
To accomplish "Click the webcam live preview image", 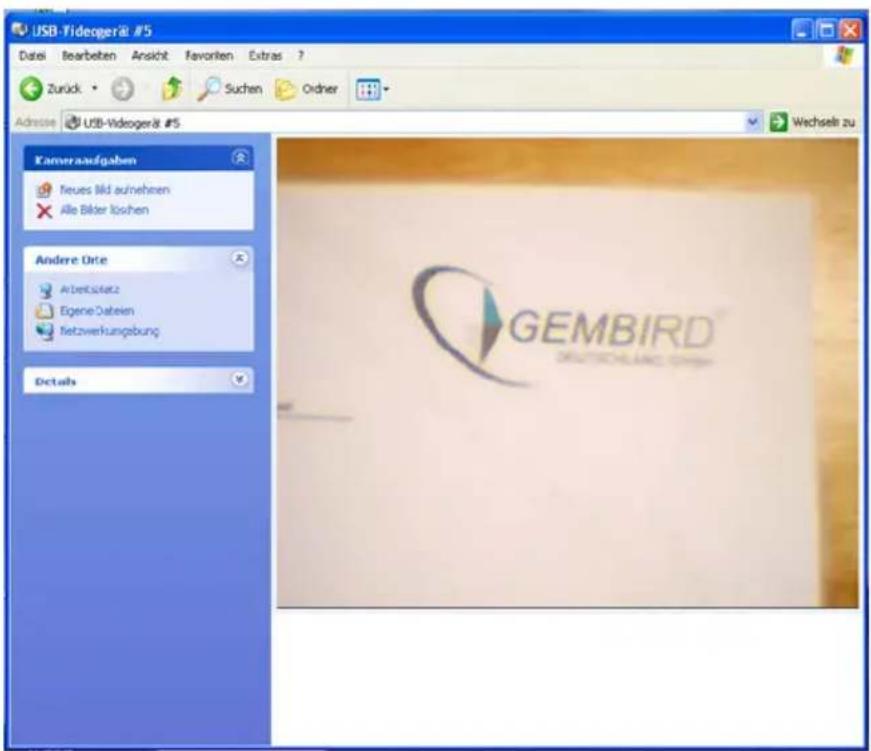I will [x=567, y=373].
